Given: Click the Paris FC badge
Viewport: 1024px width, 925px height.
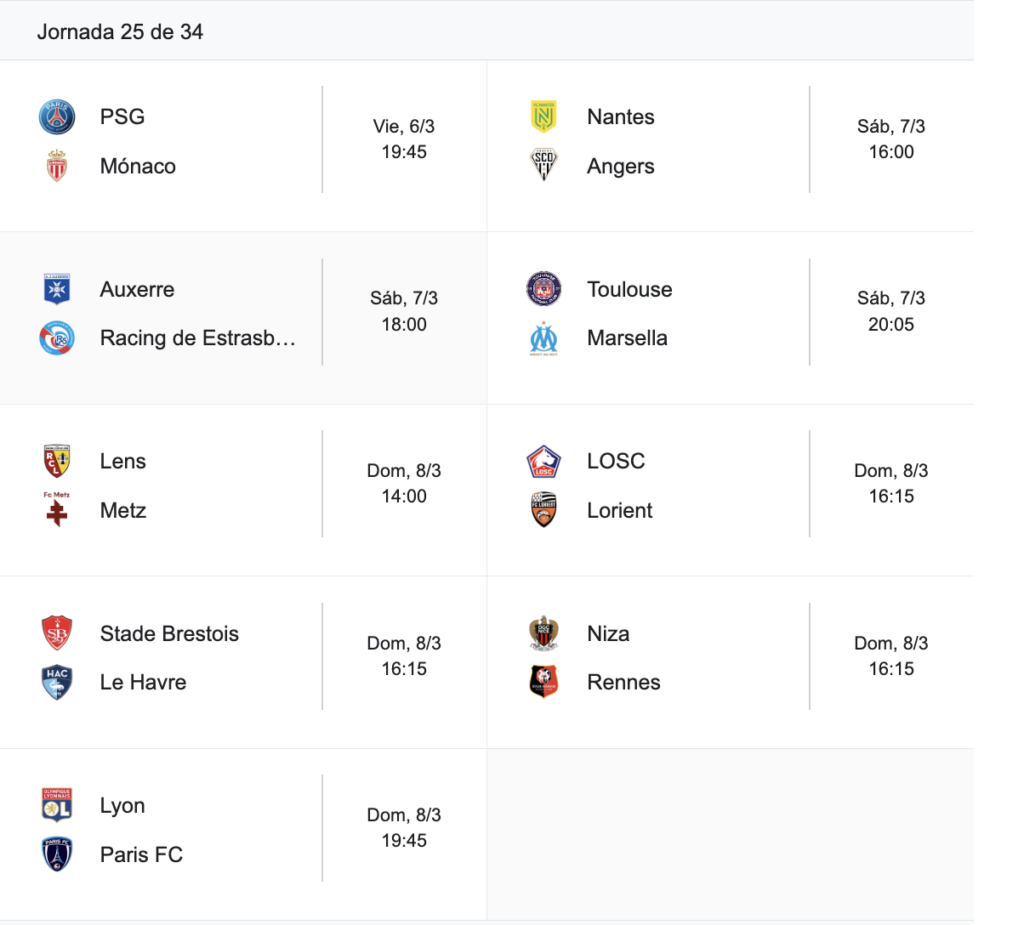Looking at the screenshot, I should click(57, 854).
